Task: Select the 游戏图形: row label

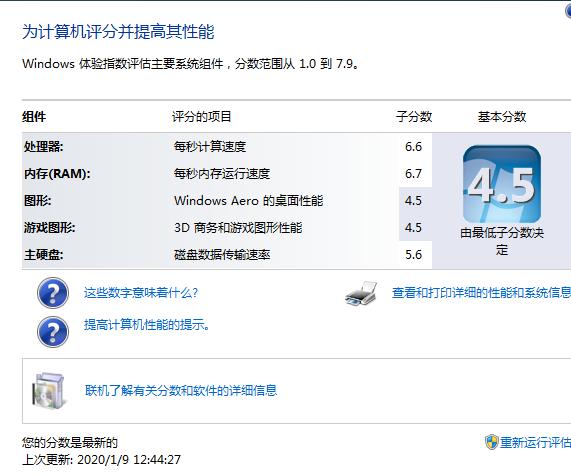Action: pyautogui.click(x=50, y=228)
